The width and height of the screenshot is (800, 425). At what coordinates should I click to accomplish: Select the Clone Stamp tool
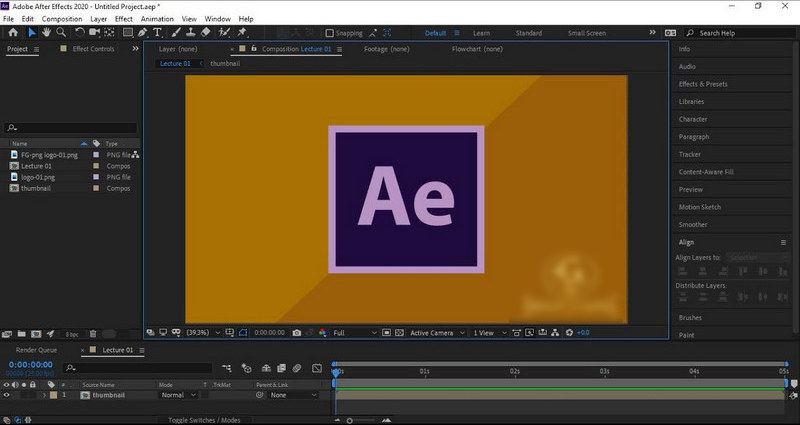point(190,32)
